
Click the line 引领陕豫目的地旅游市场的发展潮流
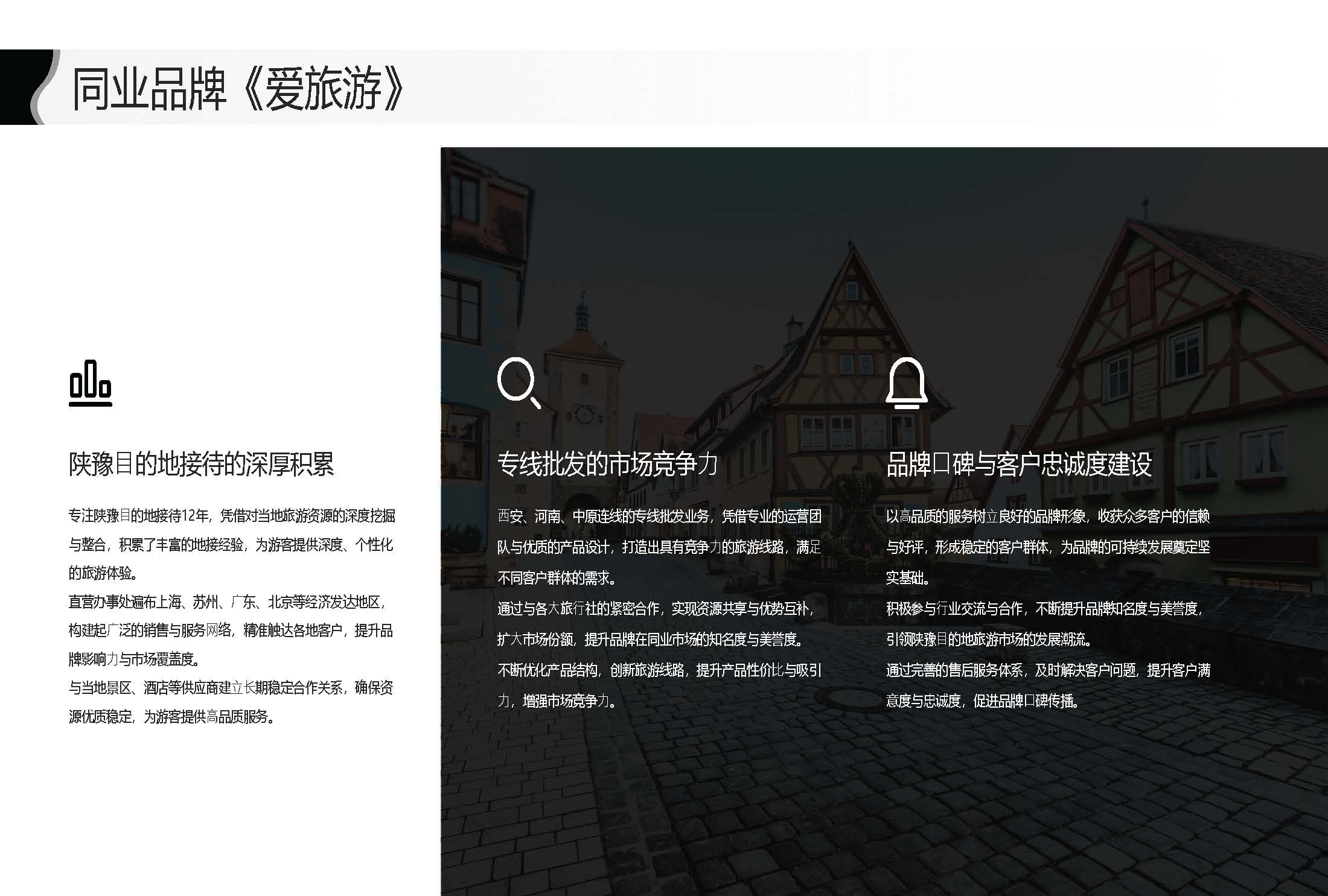point(990,639)
